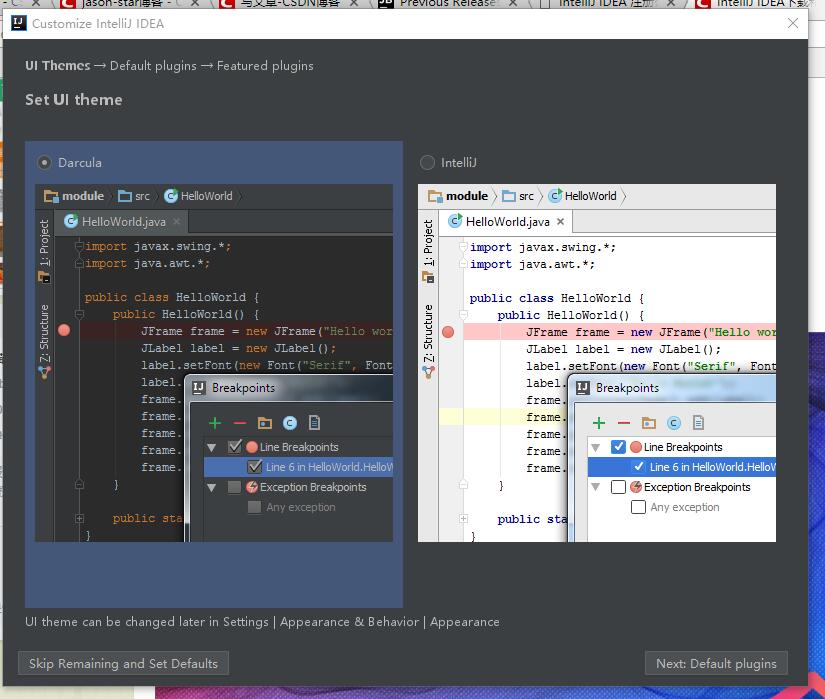Click src folder icon in IntelliJ preview
The image size is (825, 699).
pyautogui.click(x=509, y=196)
